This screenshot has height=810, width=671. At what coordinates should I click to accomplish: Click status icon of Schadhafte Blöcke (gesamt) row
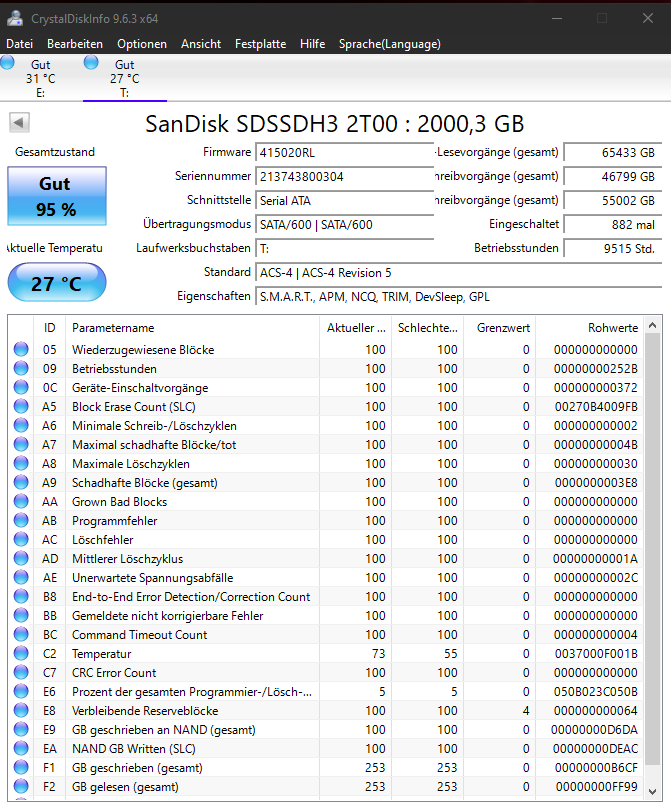[x=21, y=482]
